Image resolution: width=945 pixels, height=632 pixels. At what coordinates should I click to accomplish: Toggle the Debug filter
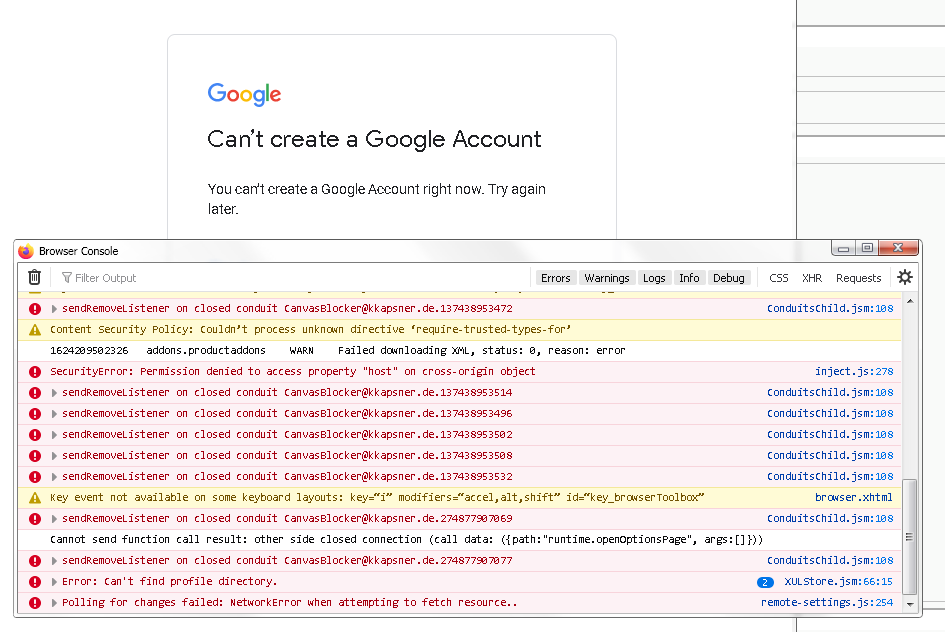[x=729, y=278]
